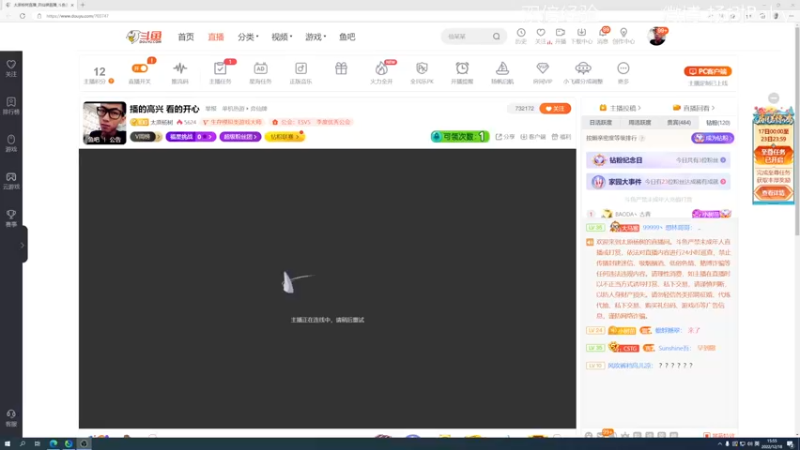
Task: Click the orange 关注 follow button
Action: click(555, 109)
